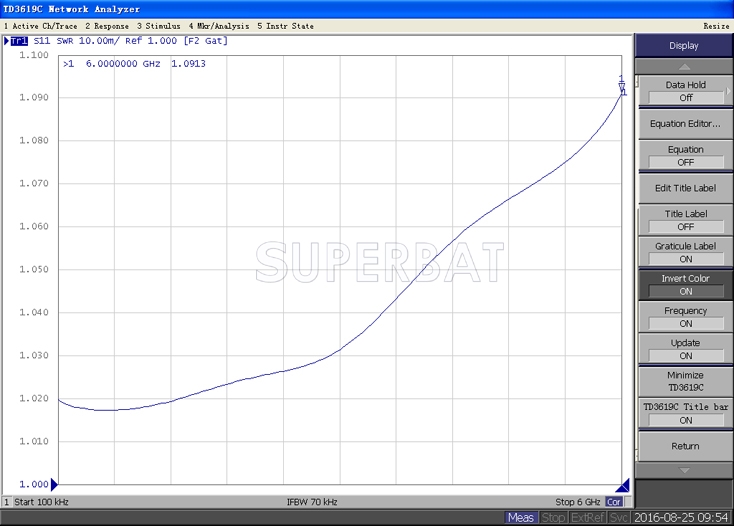The height and width of the screenshot is (526, 734).
Task: Click the Edit Title Label button
Action: tap(685, 188)
